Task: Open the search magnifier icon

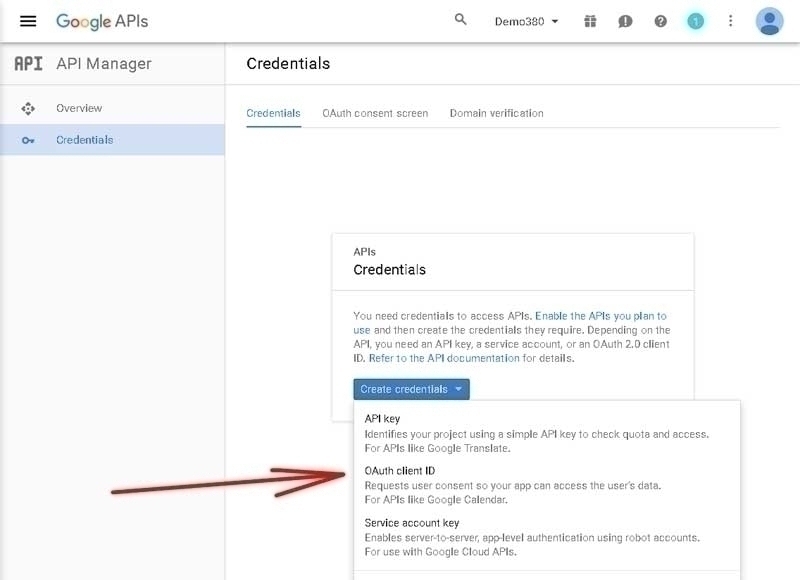Action: coord(460,20)
